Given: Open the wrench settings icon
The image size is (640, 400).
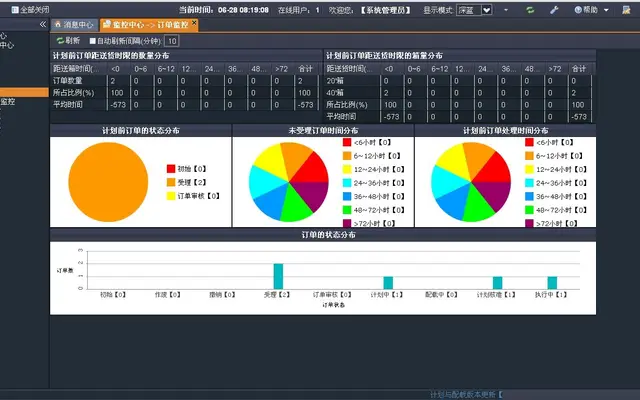Looking at the screenshot, I should coord(554,10).
